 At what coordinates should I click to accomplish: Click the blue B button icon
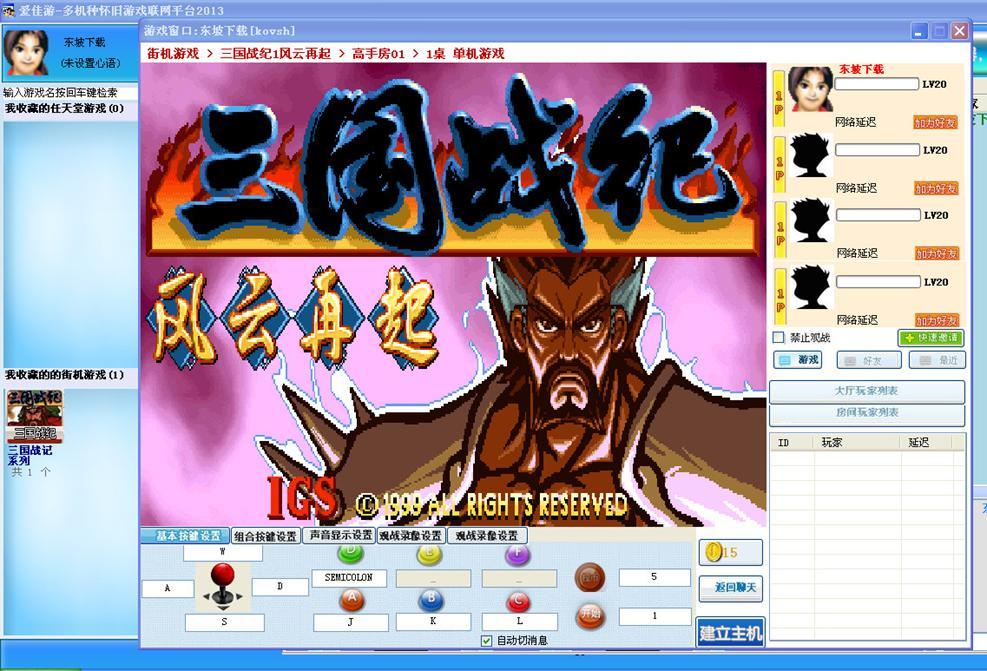pos(431,601)
